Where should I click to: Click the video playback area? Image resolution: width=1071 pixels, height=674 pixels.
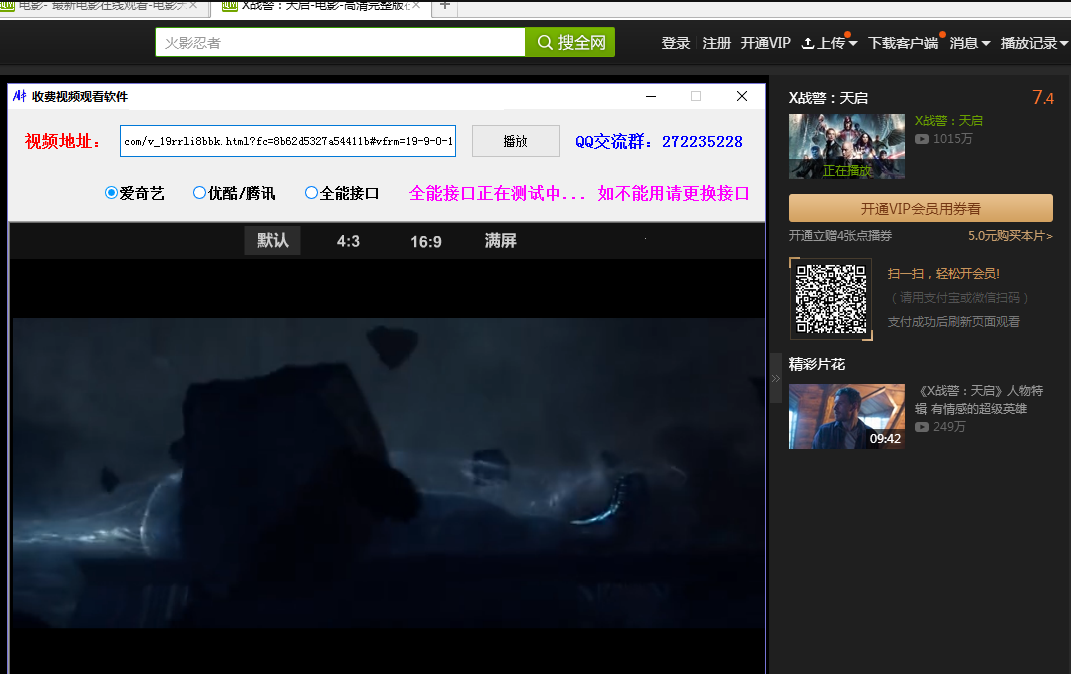388,473
